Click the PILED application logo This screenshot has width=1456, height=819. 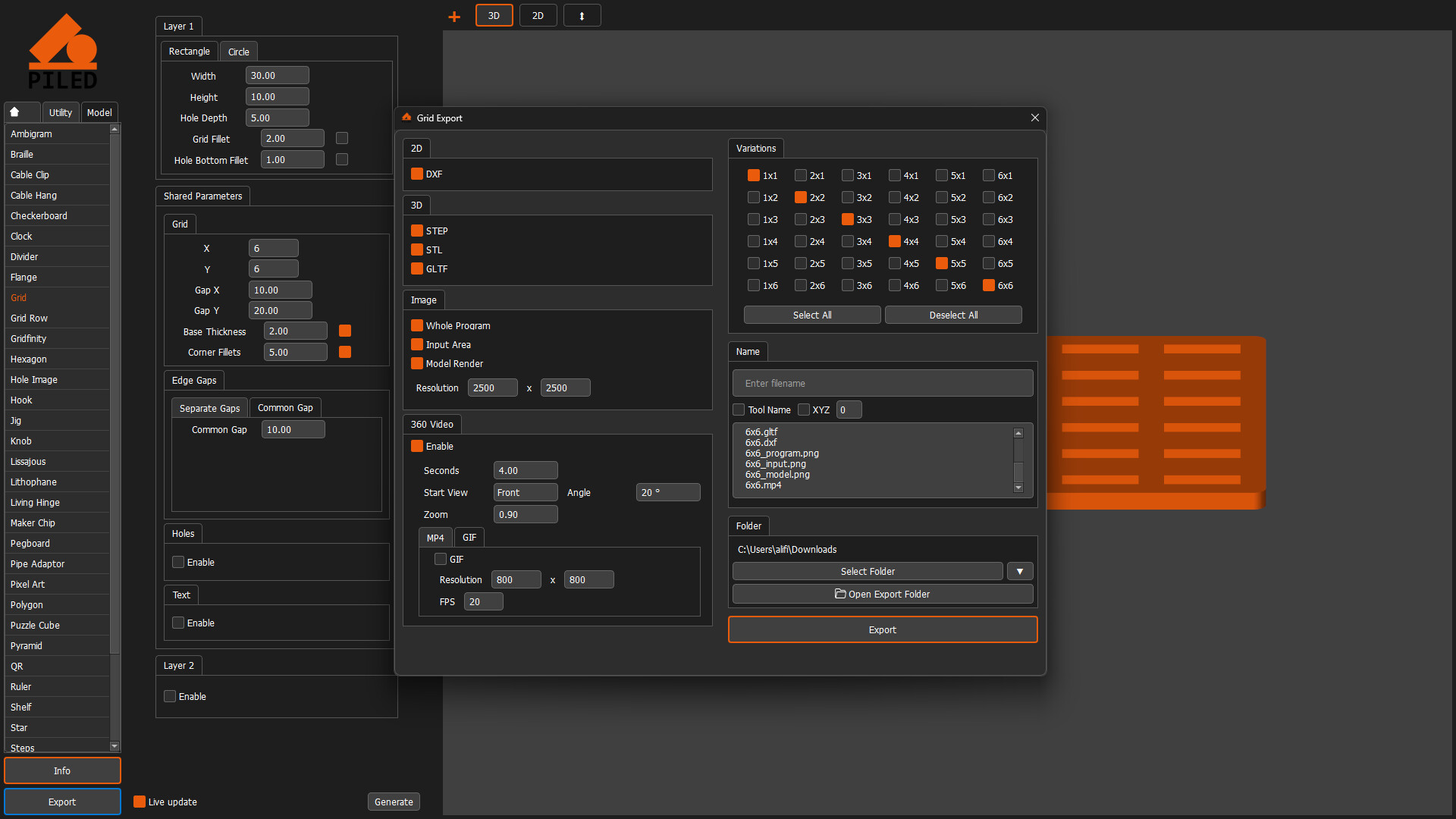coord(64,50)
